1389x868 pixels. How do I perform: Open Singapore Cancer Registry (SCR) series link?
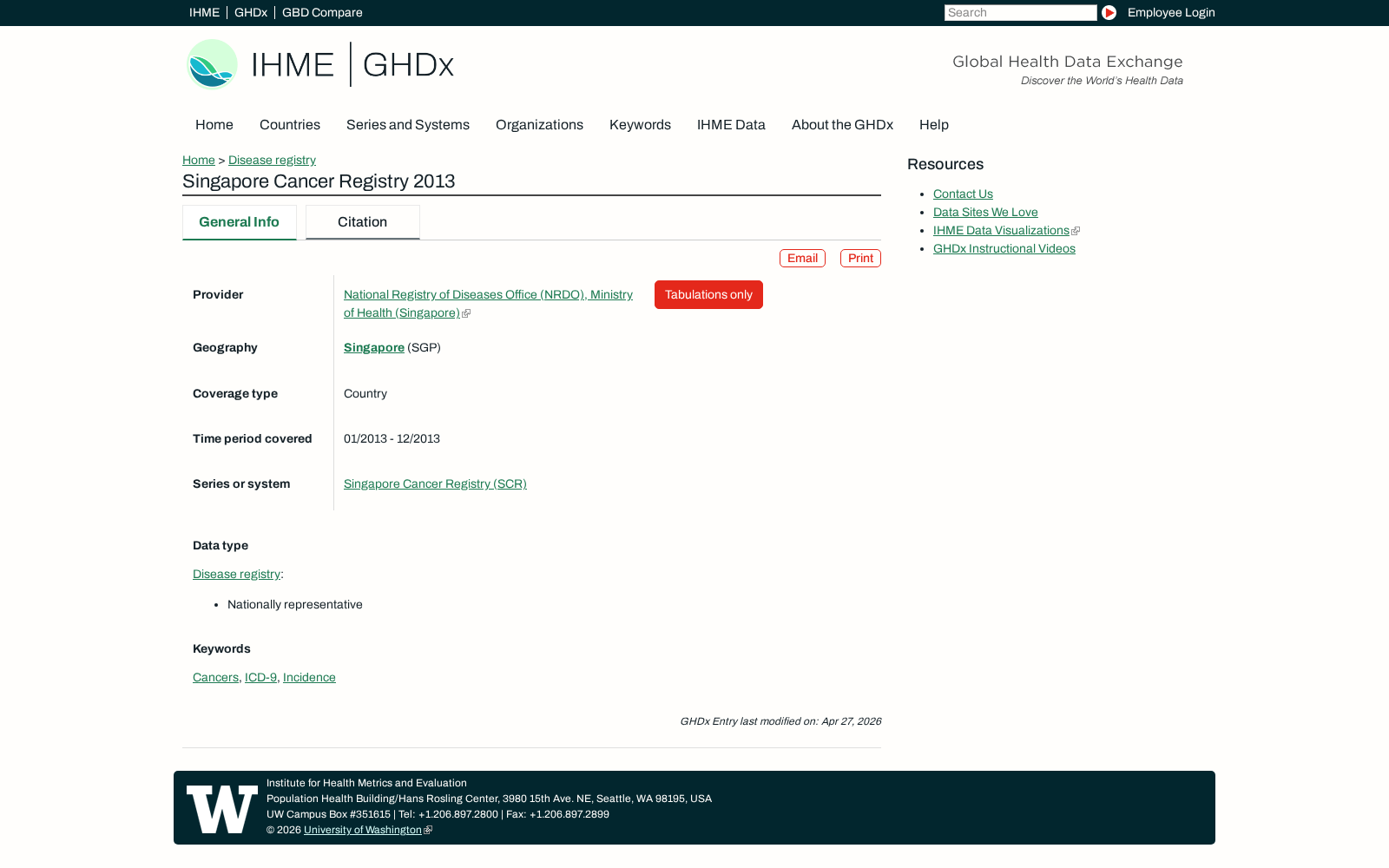click(x=435, y=483)
